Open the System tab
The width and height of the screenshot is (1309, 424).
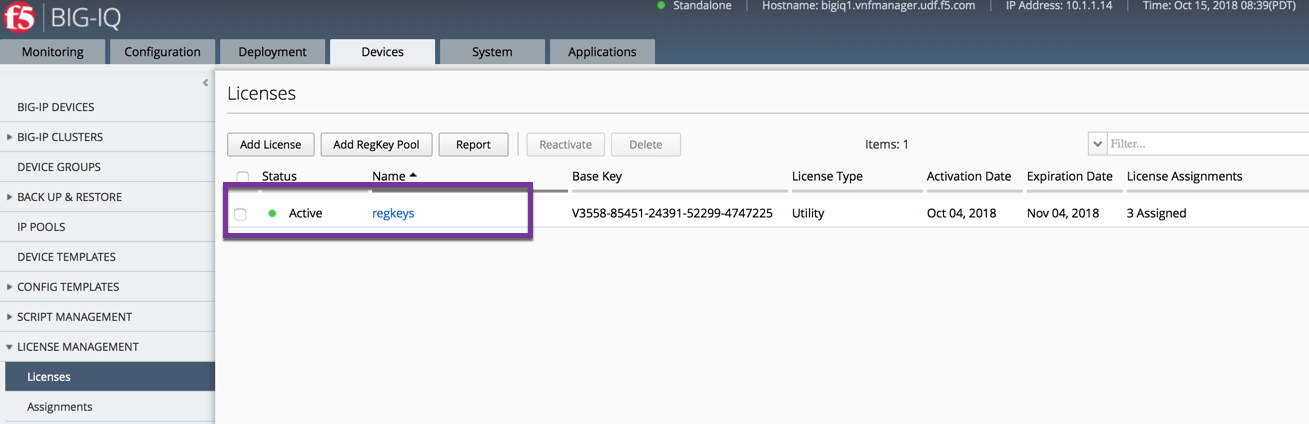(492, 52)
